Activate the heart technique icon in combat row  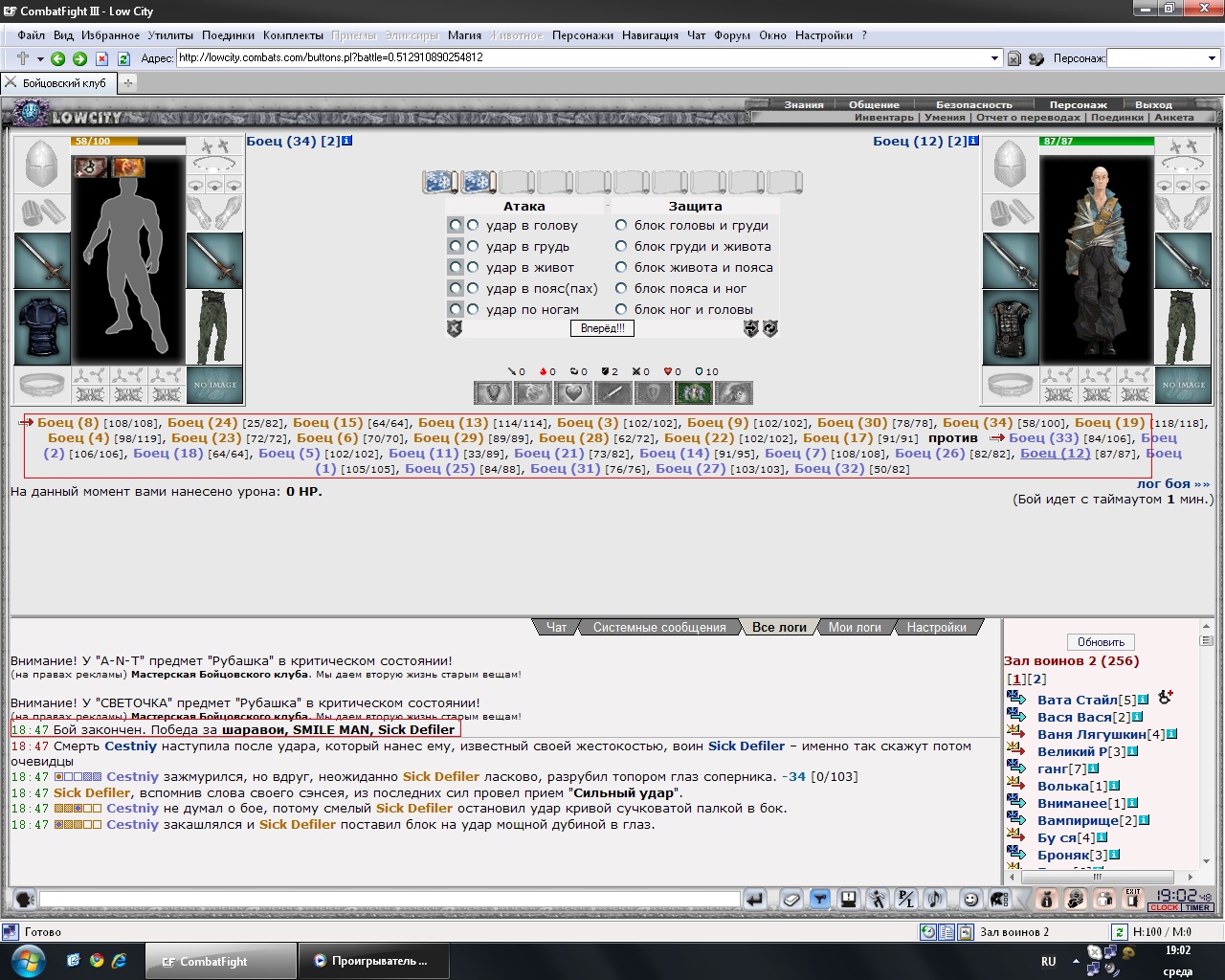tap(573, 392)
